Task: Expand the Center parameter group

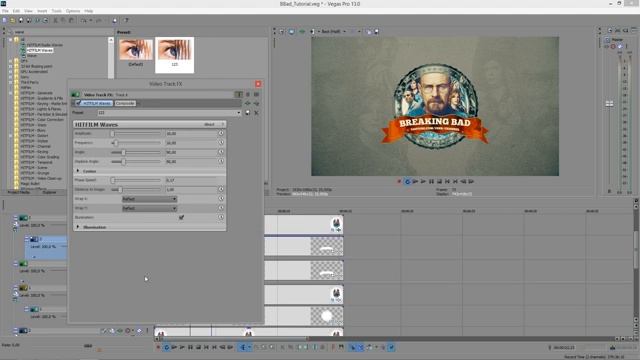Action: coord(78,171)
